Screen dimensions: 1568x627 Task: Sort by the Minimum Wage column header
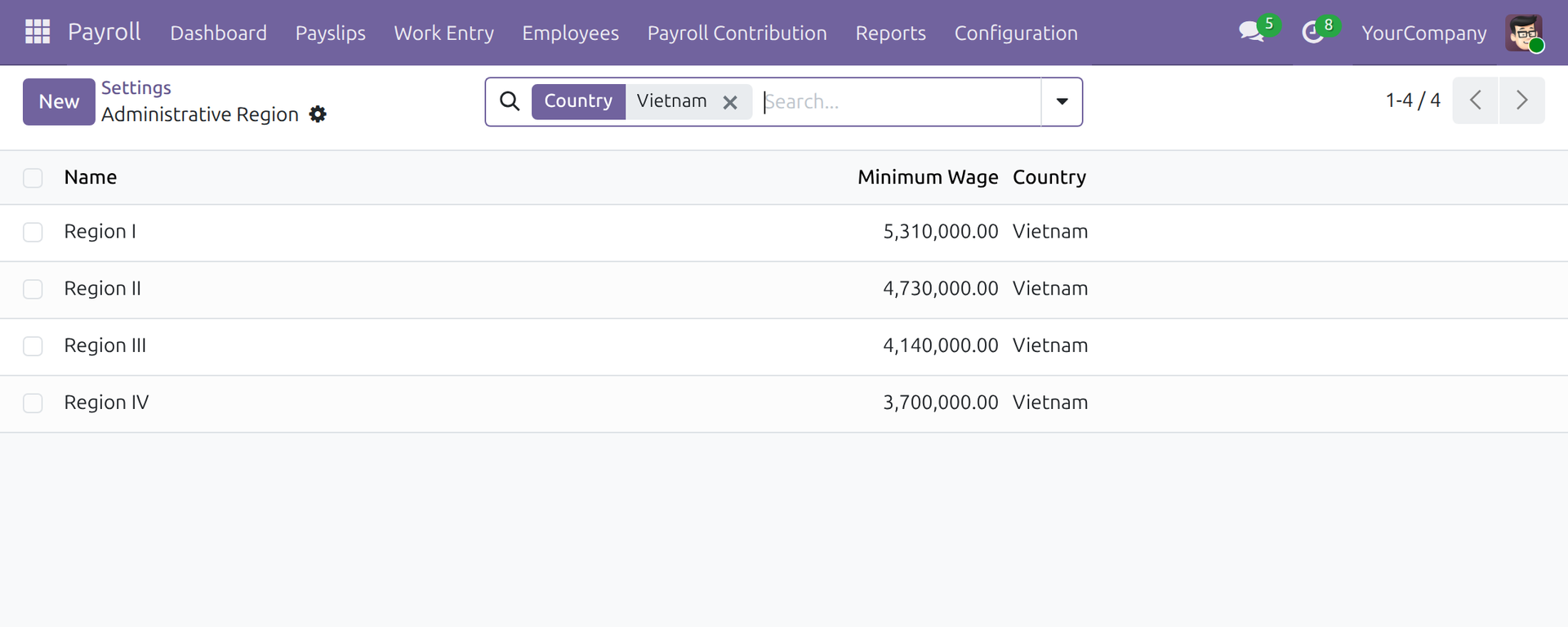pos(928,177)
